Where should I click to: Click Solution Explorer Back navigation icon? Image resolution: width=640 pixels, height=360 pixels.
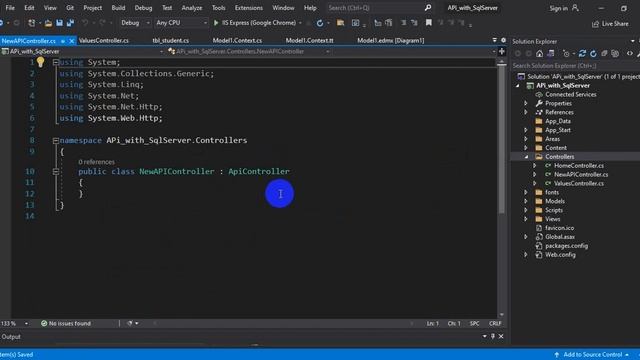pyautogui.click(x=518, y=53)
